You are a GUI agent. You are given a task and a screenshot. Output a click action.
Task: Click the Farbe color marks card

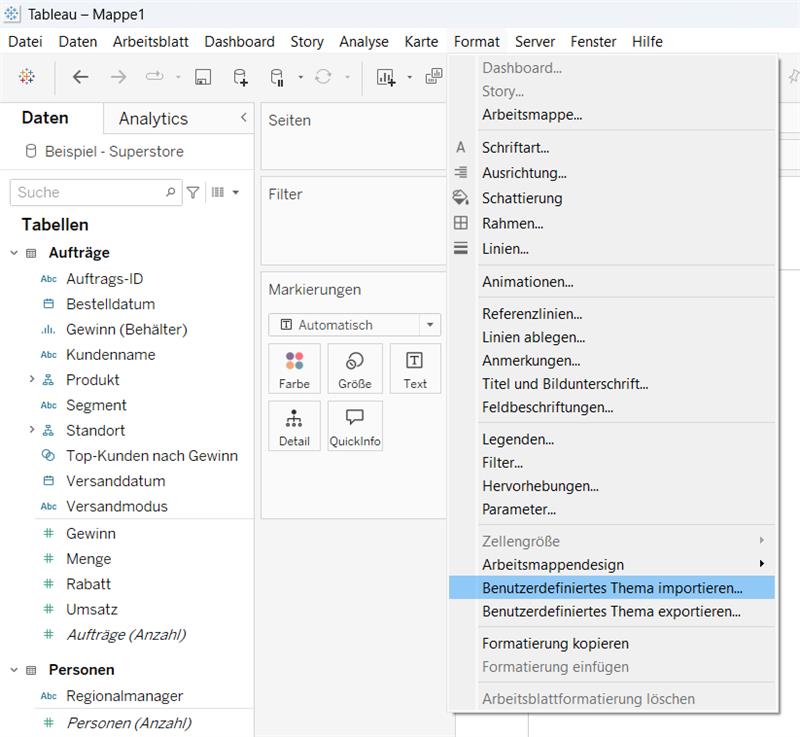point(294,368)
